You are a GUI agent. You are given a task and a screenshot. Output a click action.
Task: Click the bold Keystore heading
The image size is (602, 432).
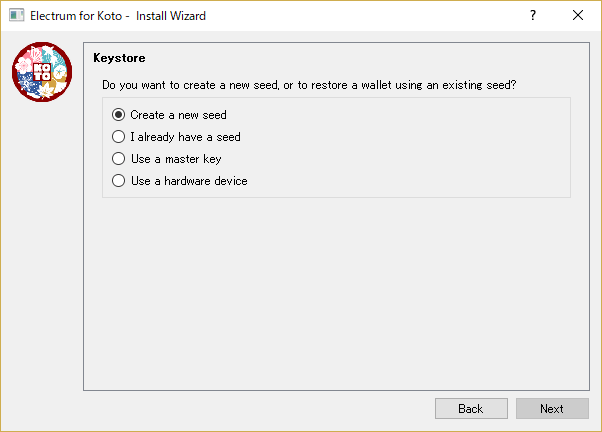[119, 58]
